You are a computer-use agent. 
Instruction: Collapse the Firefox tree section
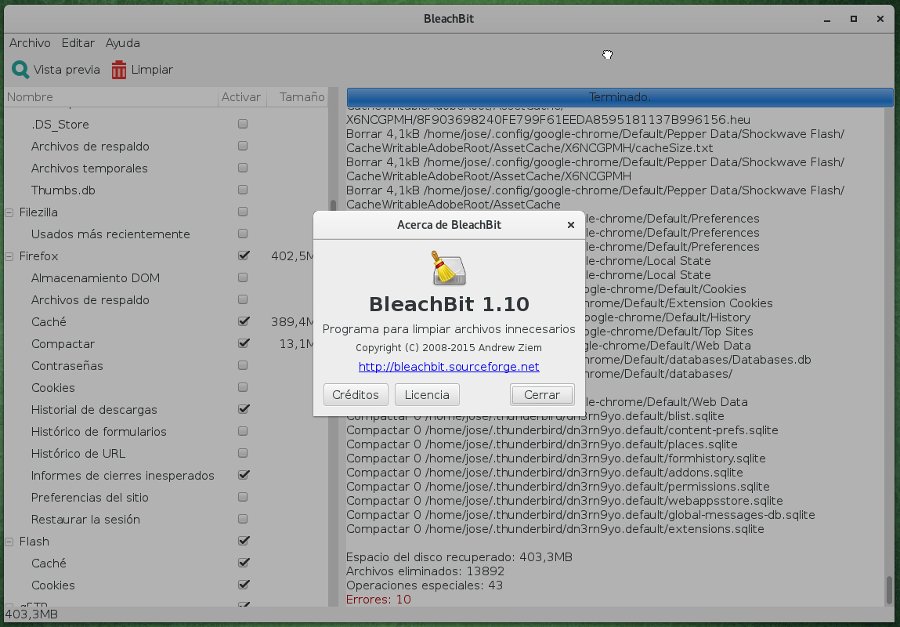(8, 256)
